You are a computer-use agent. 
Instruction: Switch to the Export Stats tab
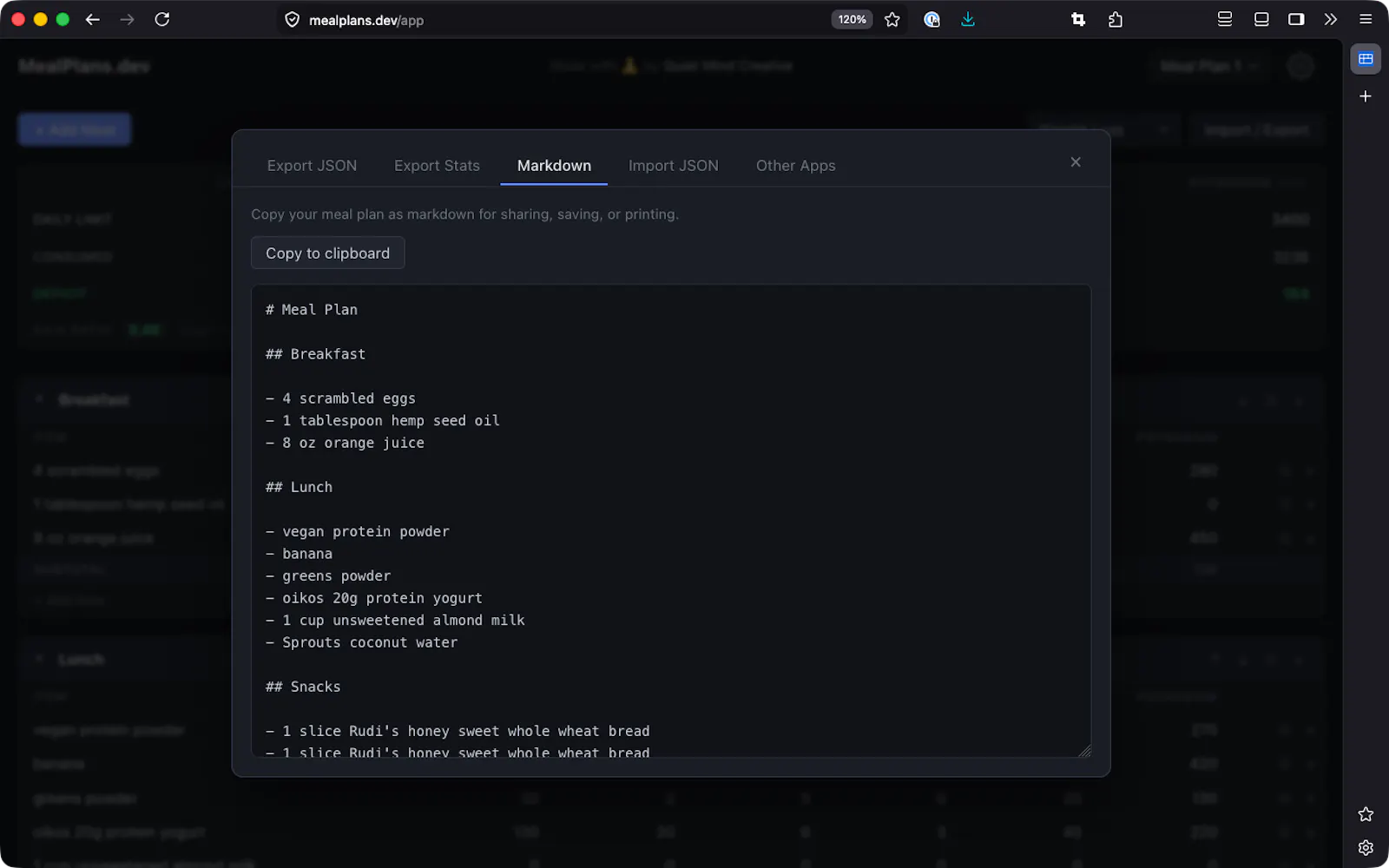coord(437,166)
